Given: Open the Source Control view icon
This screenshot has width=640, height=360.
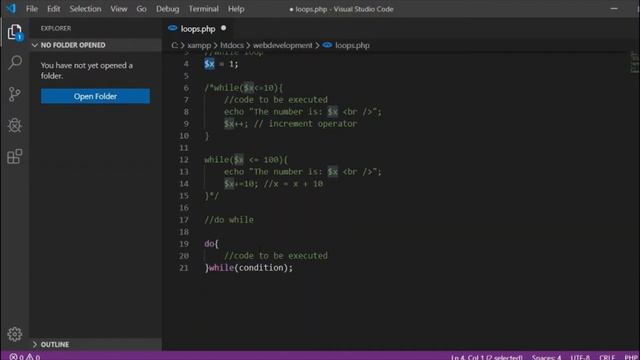Looking at the screenshot, I should [15, 94].
